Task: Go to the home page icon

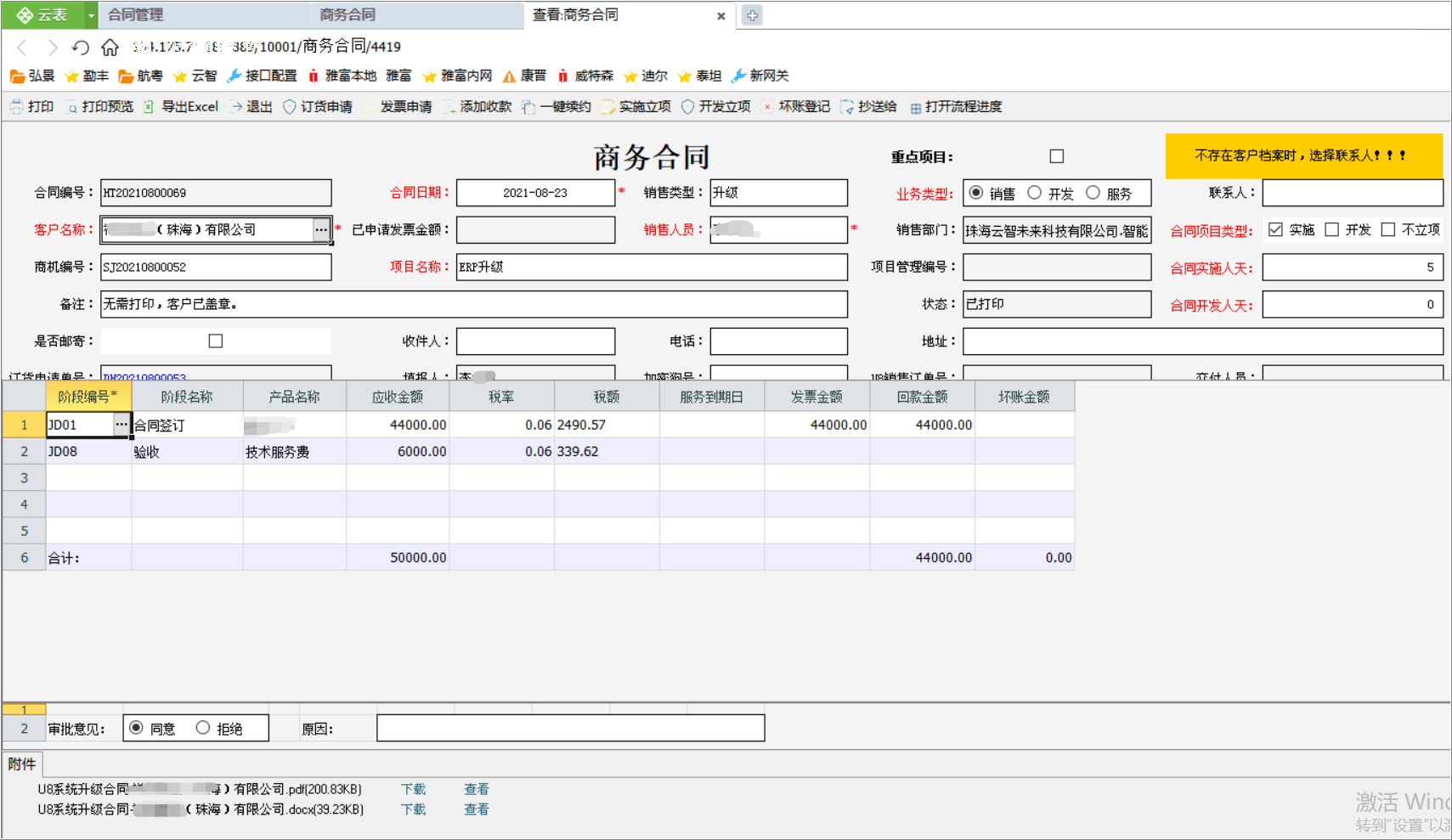Action: click(110, 48)
